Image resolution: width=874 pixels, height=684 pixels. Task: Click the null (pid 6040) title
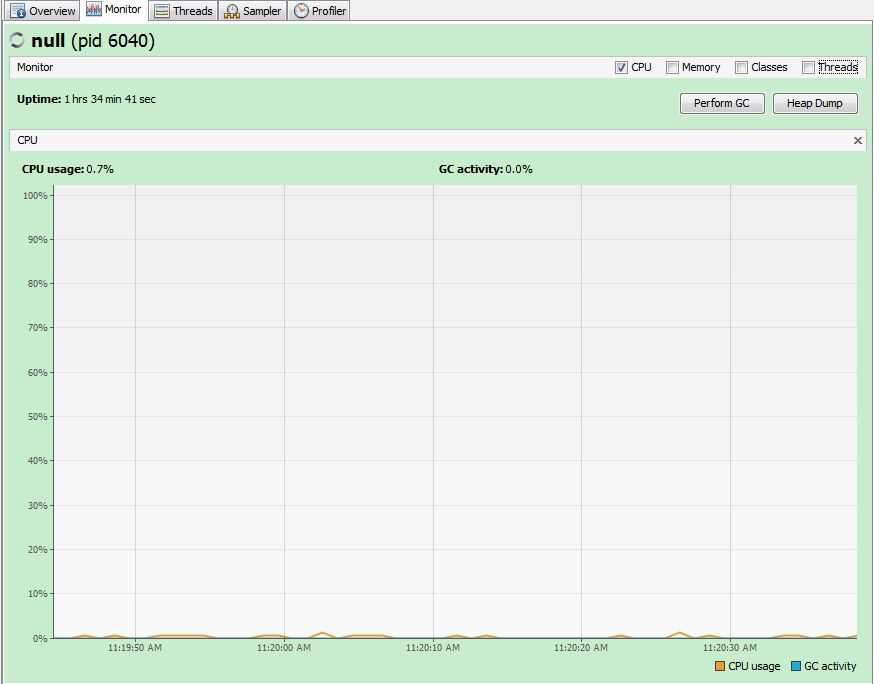[93, 41]
